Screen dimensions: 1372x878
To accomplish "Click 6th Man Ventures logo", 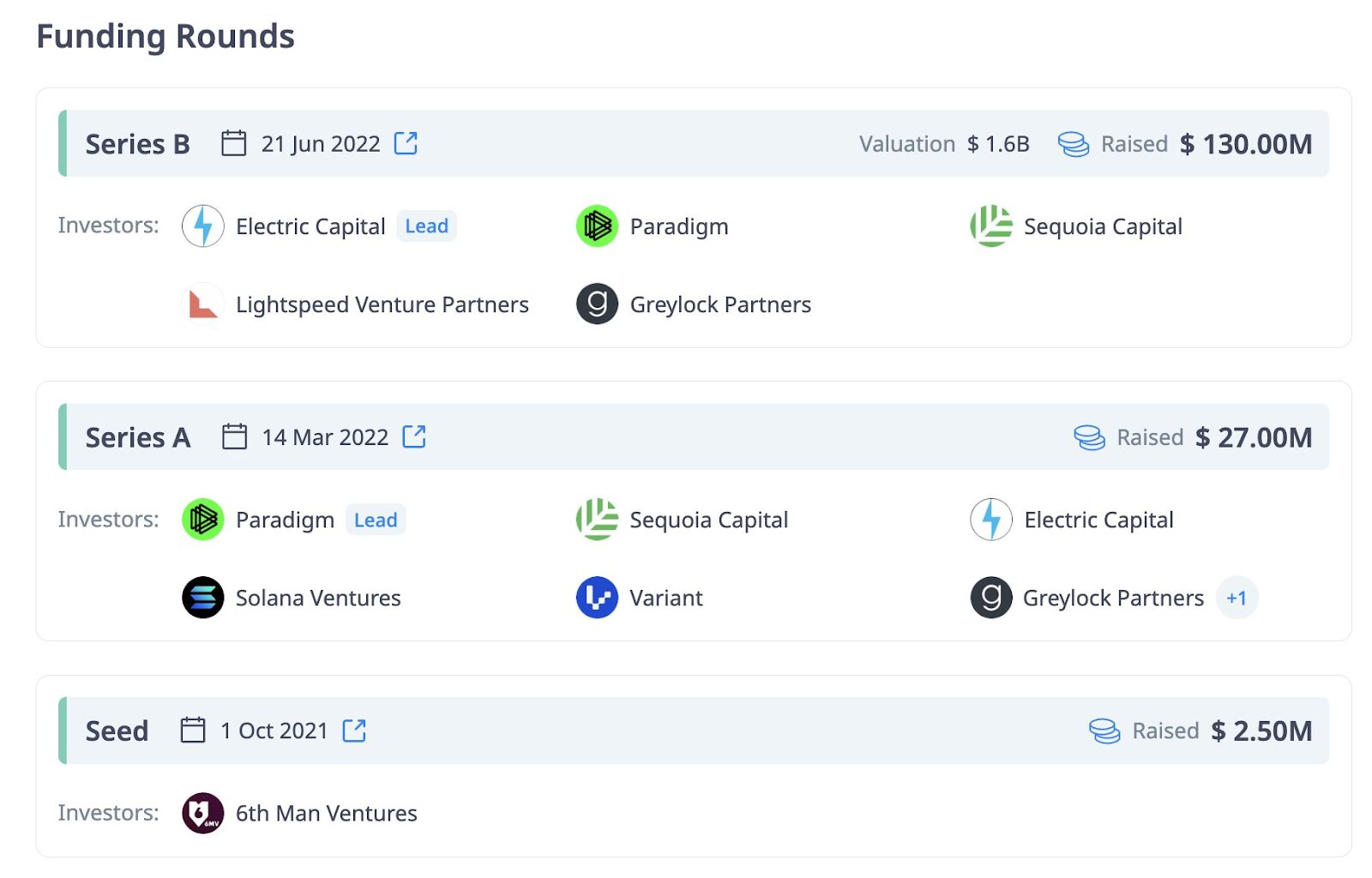I will coord(203,813).
